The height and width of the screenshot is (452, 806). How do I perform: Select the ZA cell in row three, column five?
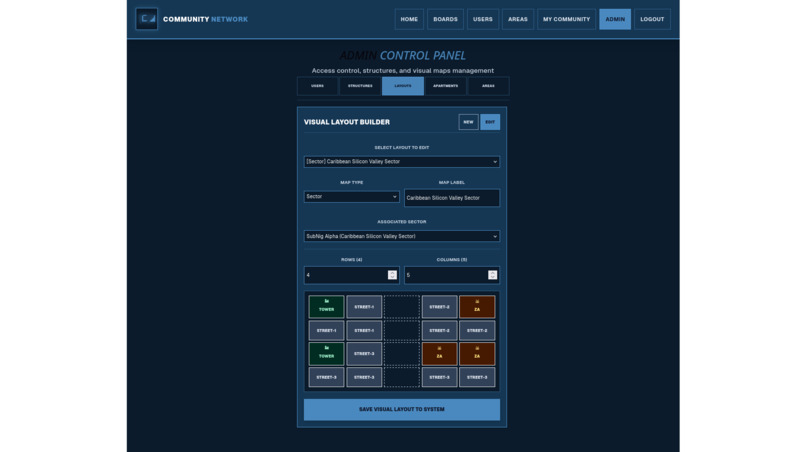[x=477, y=353]
